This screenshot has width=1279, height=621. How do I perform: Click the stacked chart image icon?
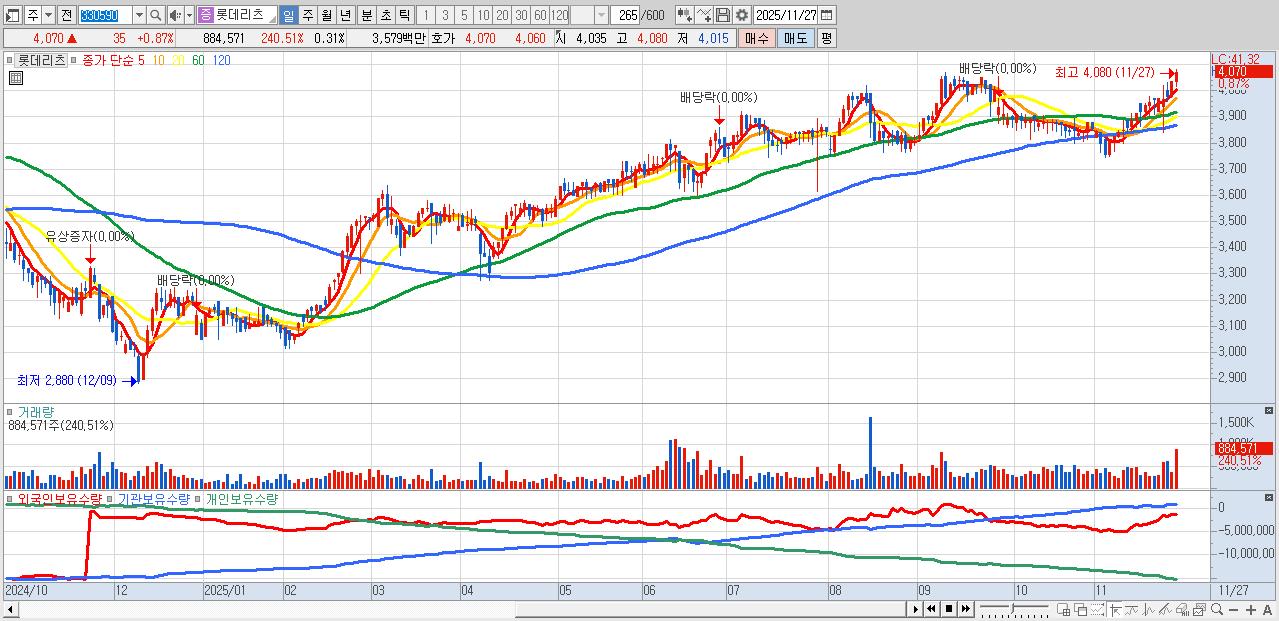[1199, 609]
